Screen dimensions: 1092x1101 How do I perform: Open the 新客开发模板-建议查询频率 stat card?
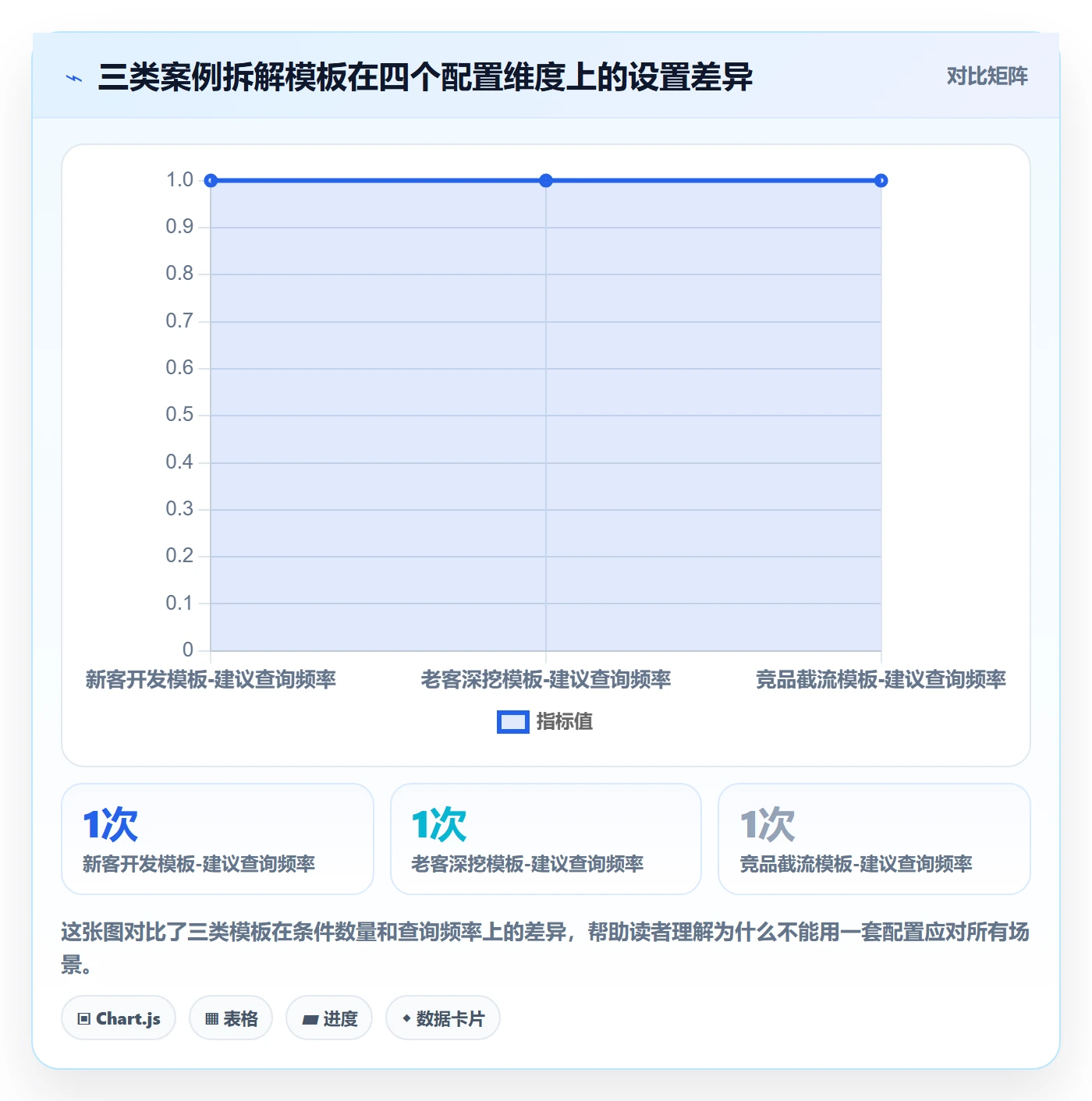pyautogui.click(x=218, y=839)
